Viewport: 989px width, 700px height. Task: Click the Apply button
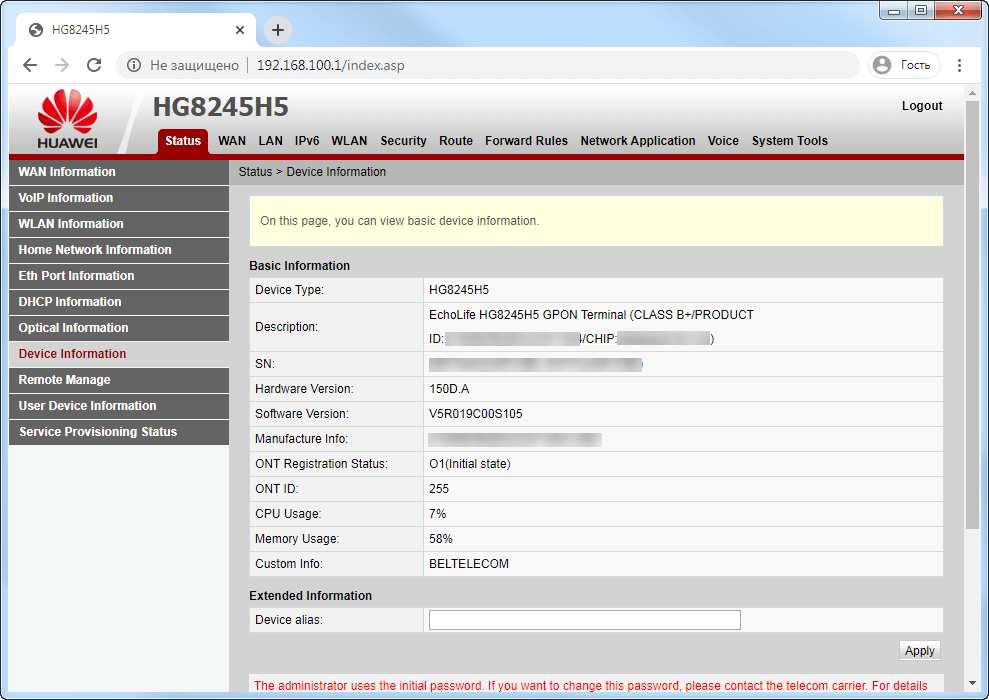[919, 651]
